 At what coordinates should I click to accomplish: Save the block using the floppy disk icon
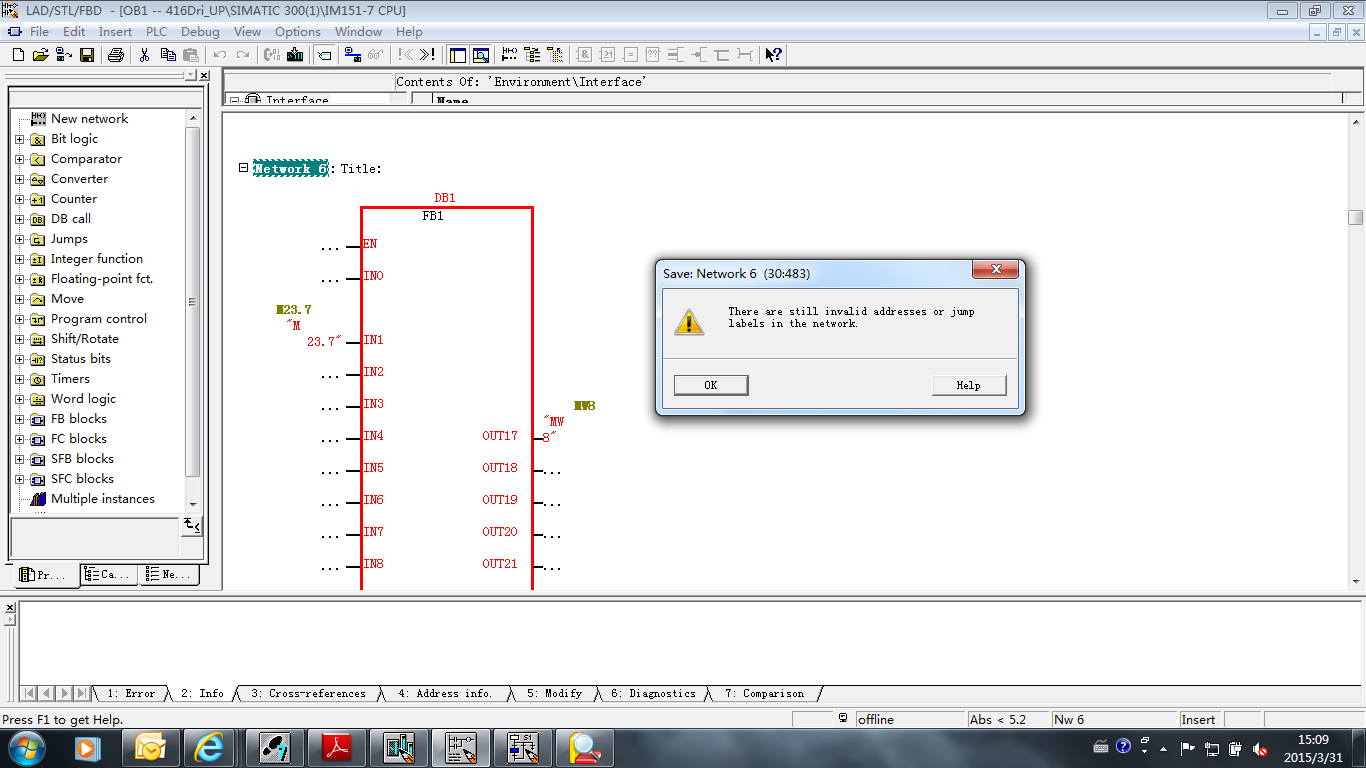tap(87, 55)
